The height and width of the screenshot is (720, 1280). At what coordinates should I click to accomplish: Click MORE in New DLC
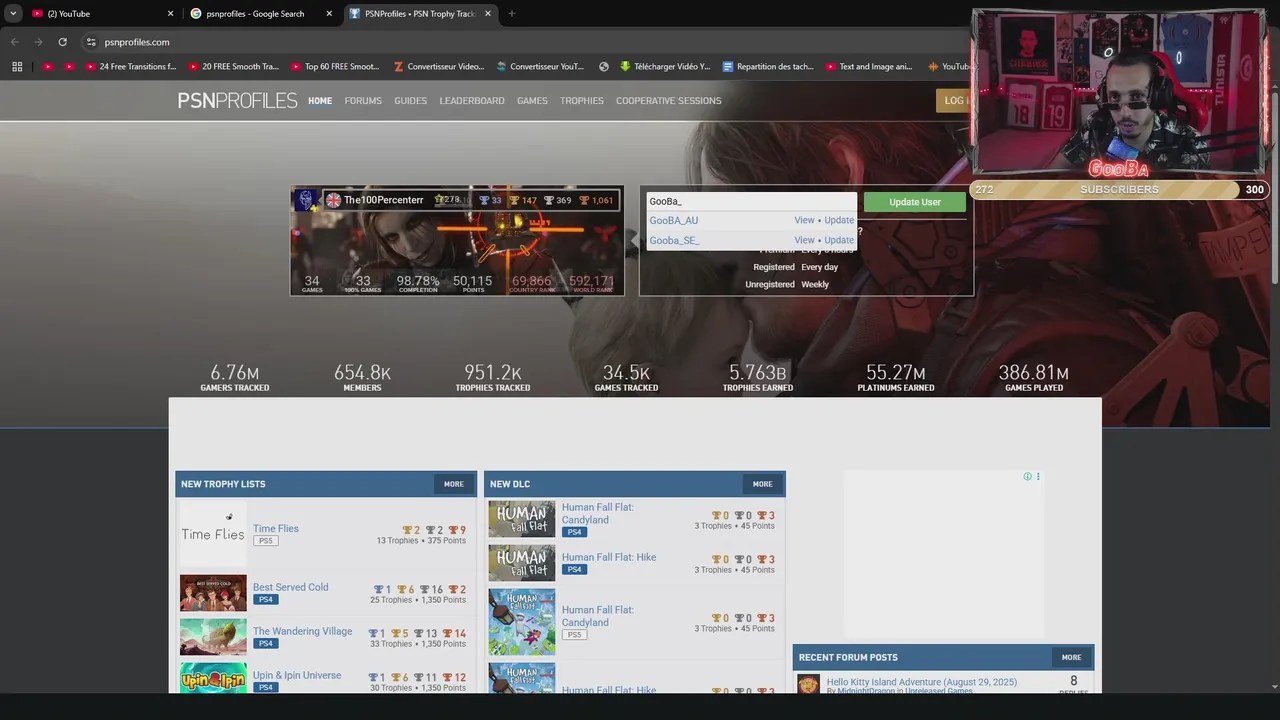(x=763, y=484)
